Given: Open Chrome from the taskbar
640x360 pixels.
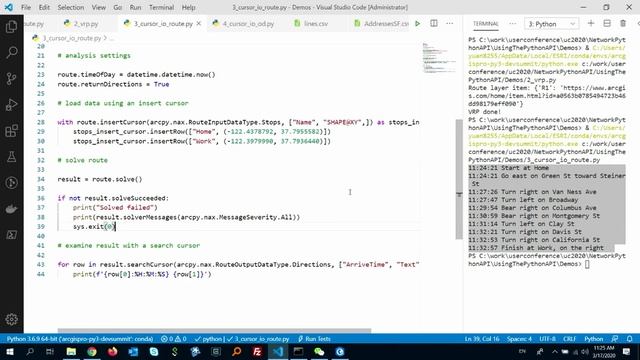Looking at the screenshot, I should point(92,351).
